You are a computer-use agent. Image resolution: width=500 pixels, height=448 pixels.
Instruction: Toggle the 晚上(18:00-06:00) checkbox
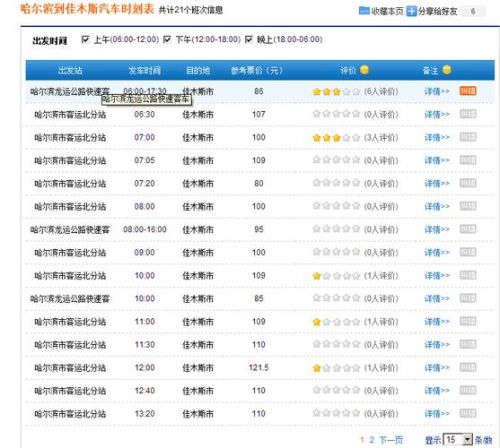(x=249, y=39)
